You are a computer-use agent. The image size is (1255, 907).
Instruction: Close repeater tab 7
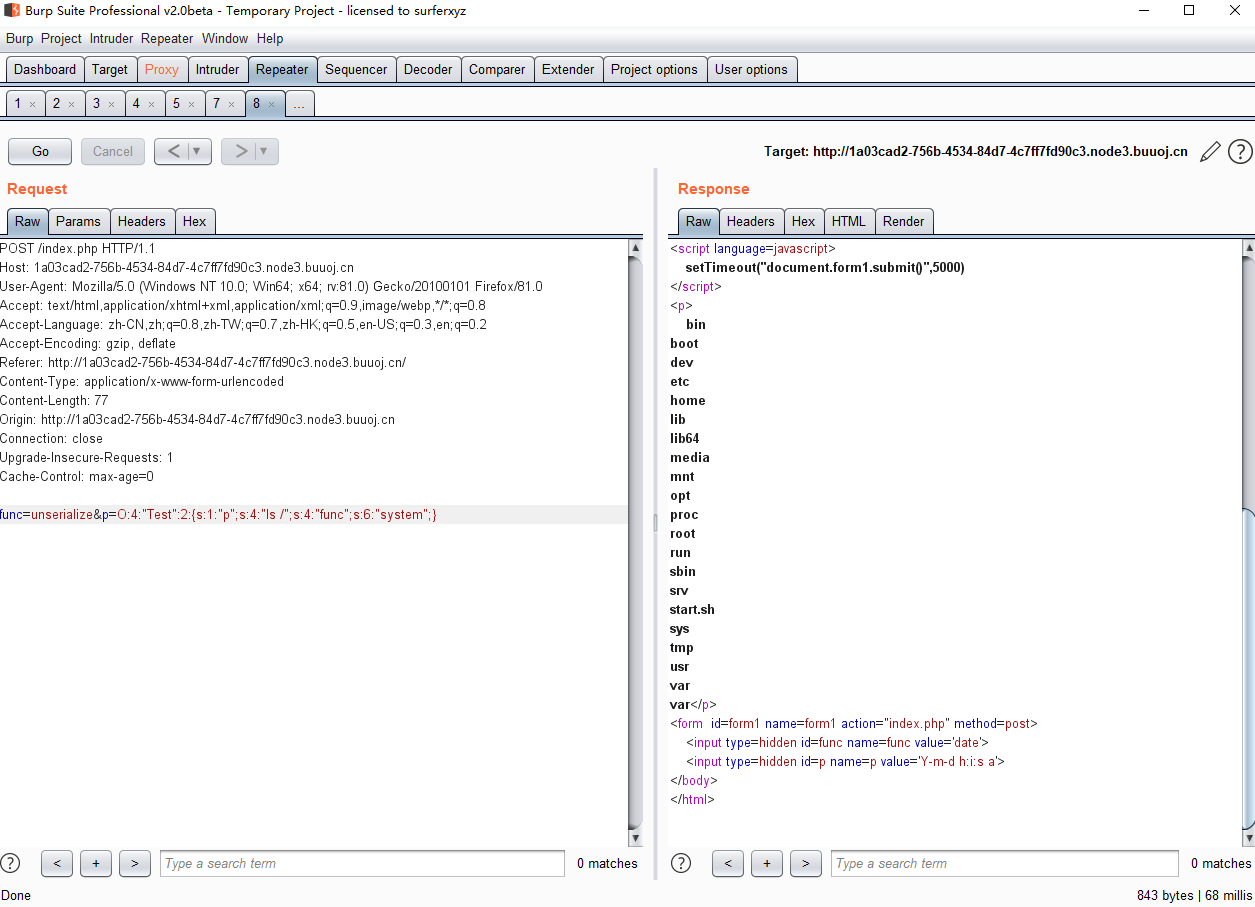(231, 104)
